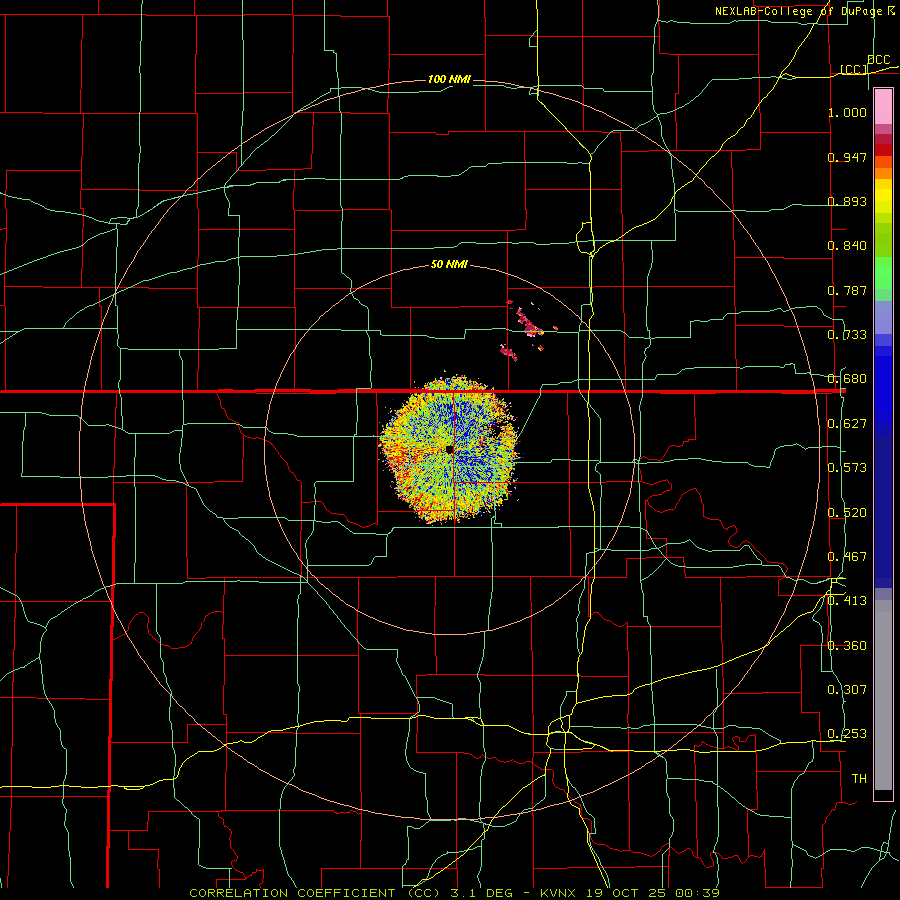The width and height of the screenshot is (900, 900).
Task: Click the Correlation Coefficient KVNX caption text
Action: (x=454, y=893)
